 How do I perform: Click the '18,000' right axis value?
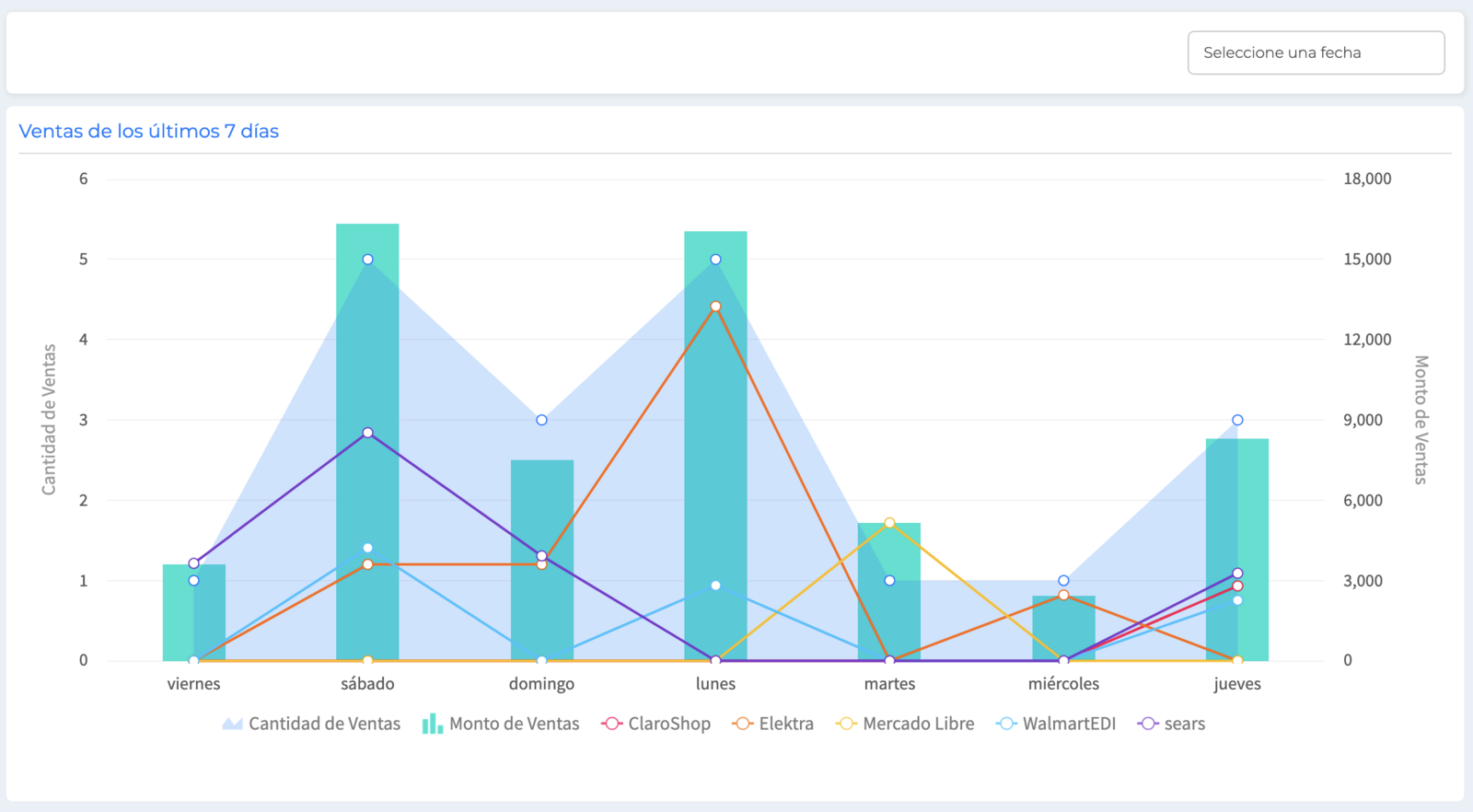pyautogui.click(x=1367, y=179)
